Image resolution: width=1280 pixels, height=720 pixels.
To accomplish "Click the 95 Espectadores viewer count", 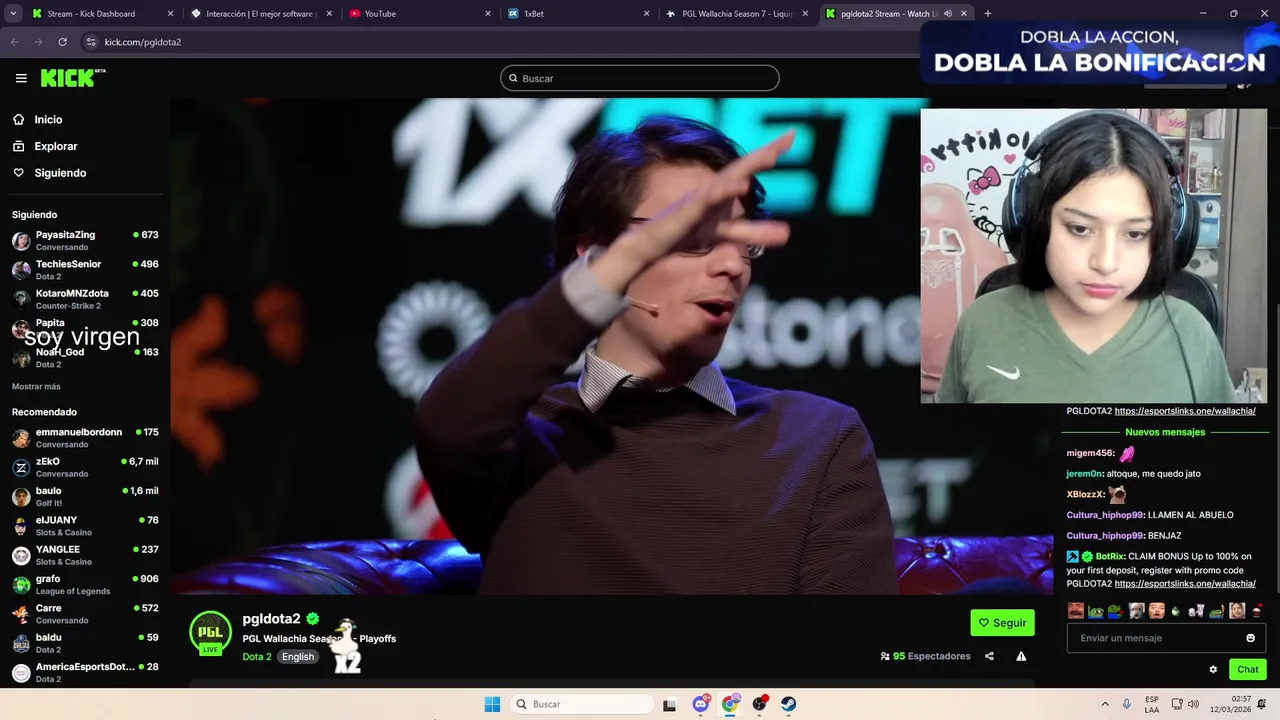I will tap(925, 656).
